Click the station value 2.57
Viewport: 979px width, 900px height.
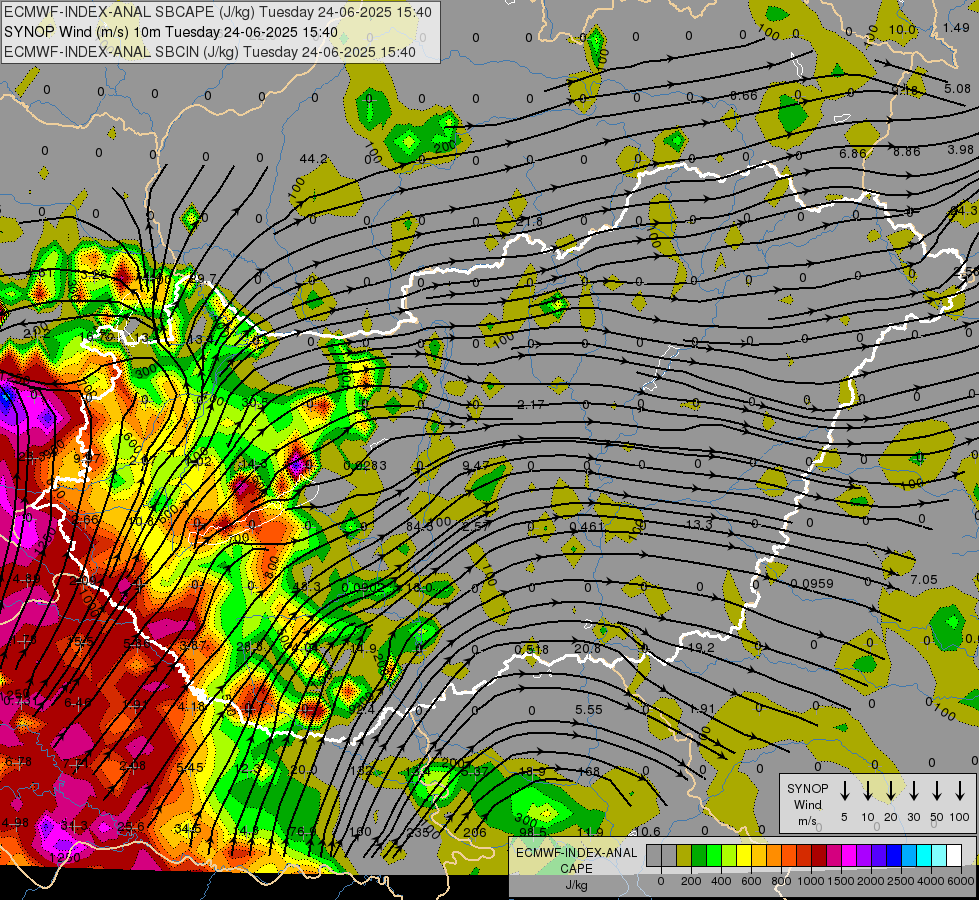pos(476,527)
